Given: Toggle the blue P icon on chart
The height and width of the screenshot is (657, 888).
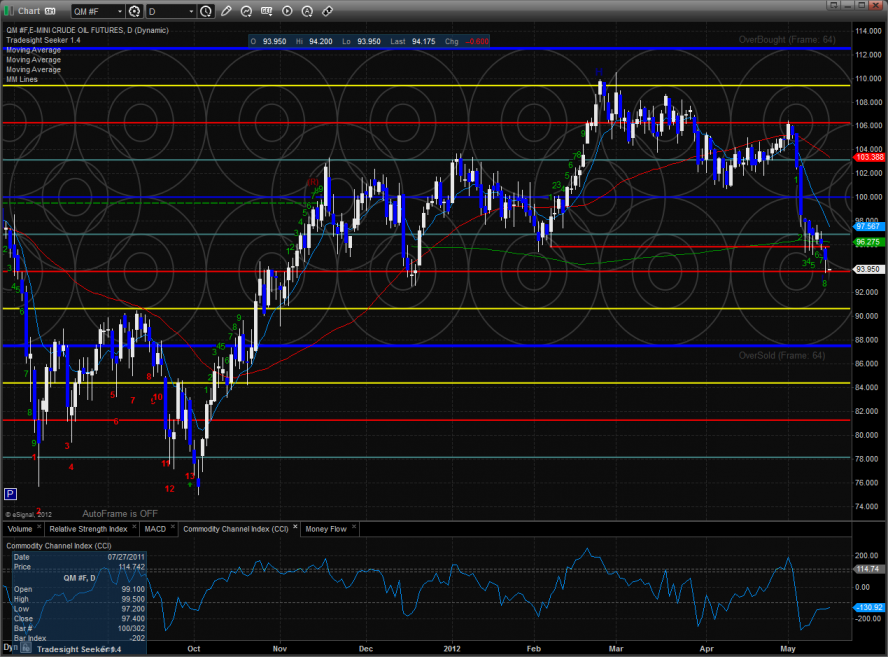Looking at the screenshot, I should pyautogui.click(x=11, y=494).
